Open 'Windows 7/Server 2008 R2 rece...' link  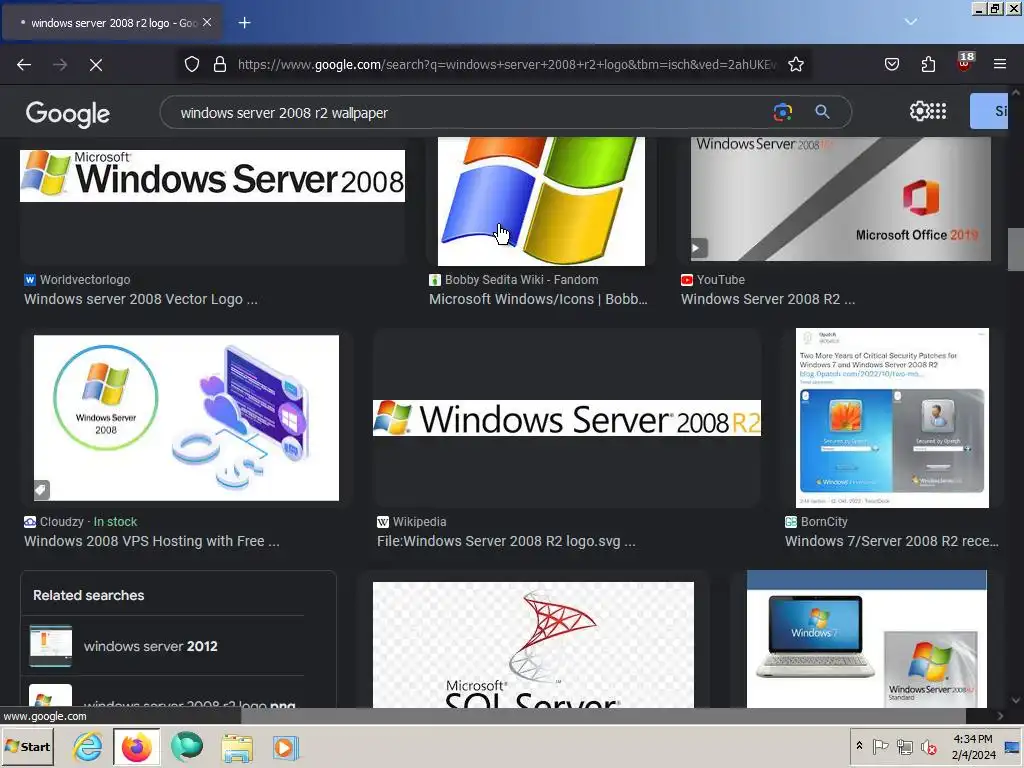pos(891,541)
